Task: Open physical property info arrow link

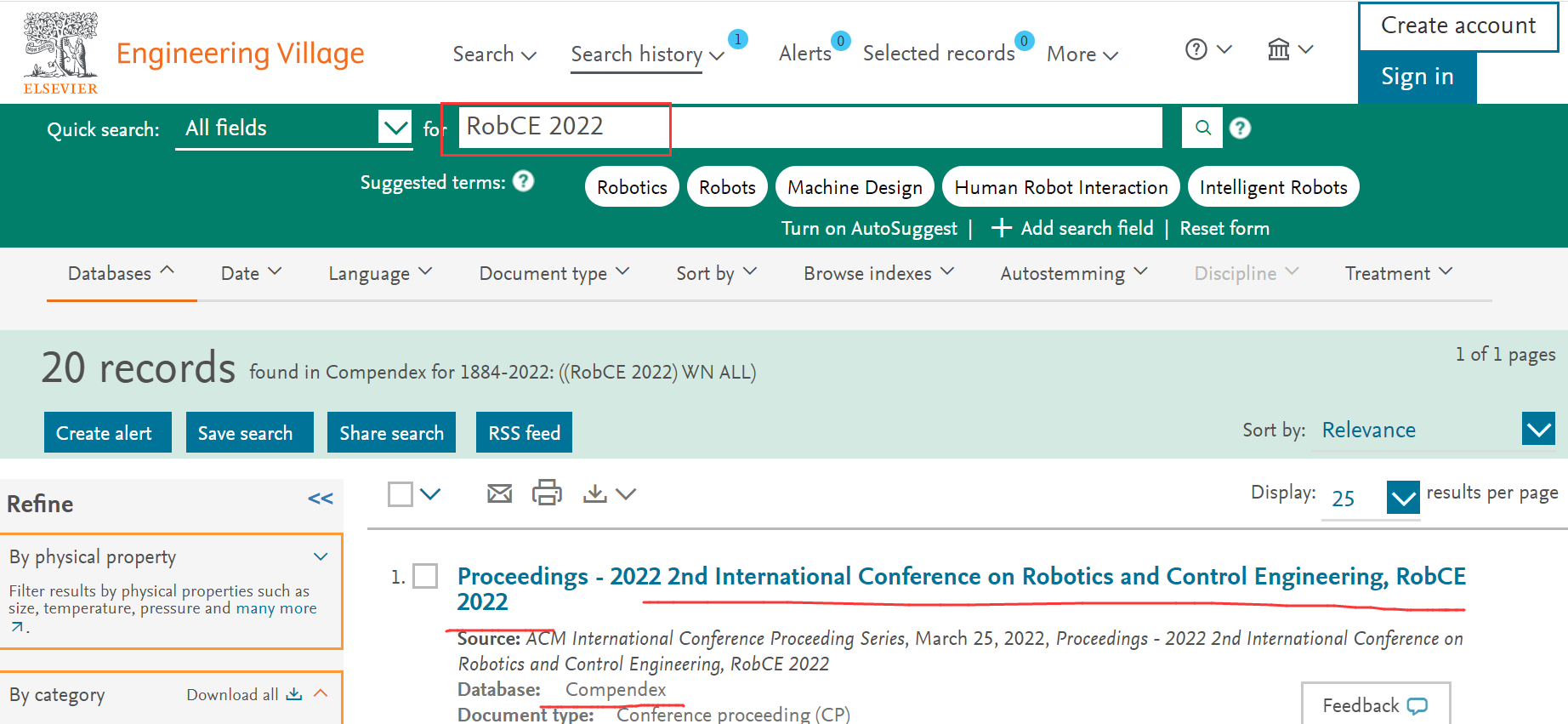Action: [17, 627]
